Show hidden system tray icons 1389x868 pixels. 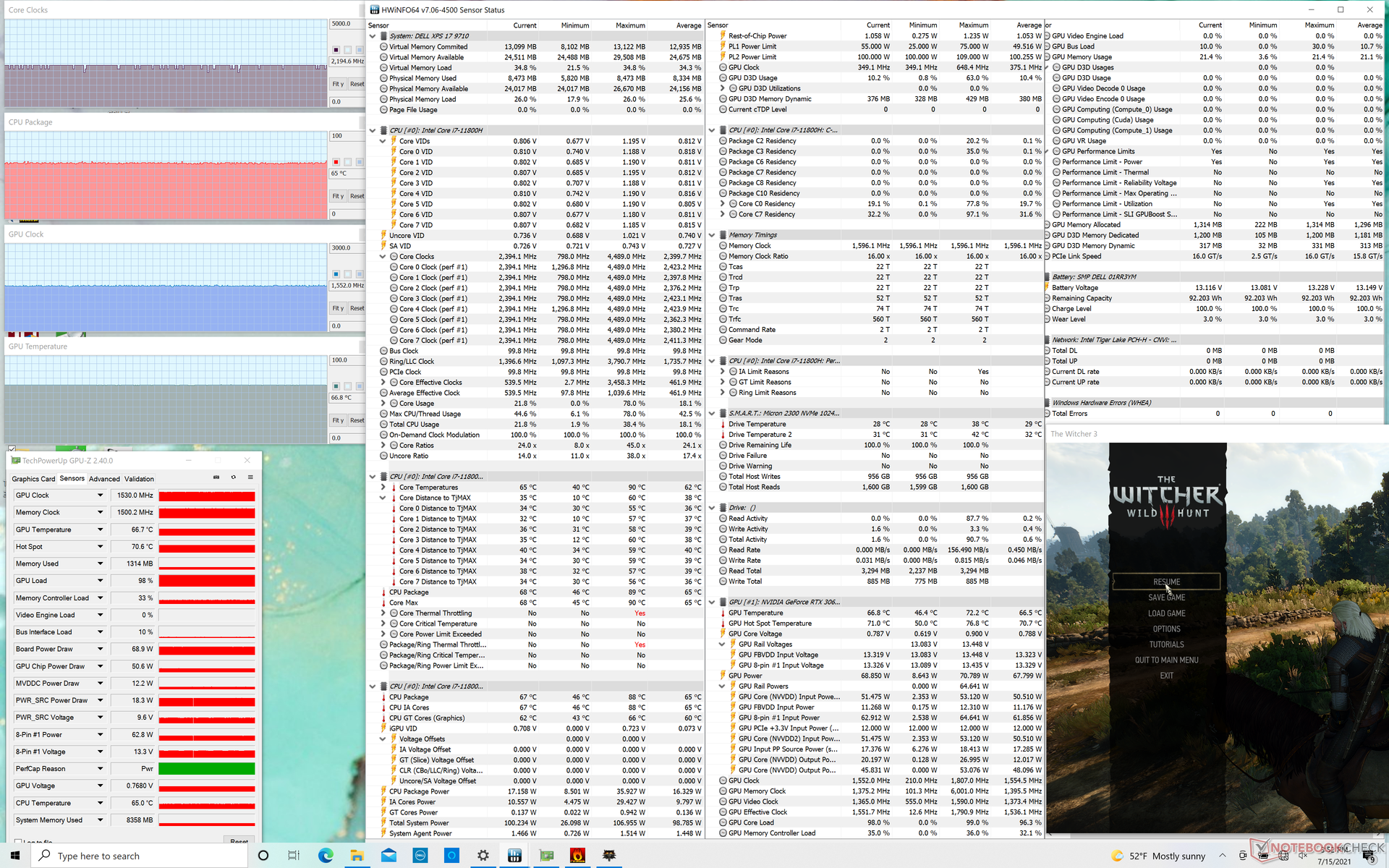pos(1223,856)
